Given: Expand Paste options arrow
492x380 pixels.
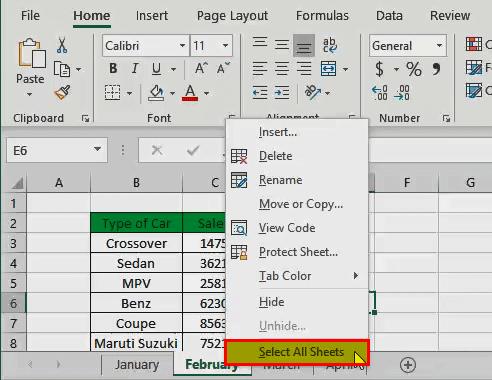Looking at the screenshot, I should [x=30, y=94].
